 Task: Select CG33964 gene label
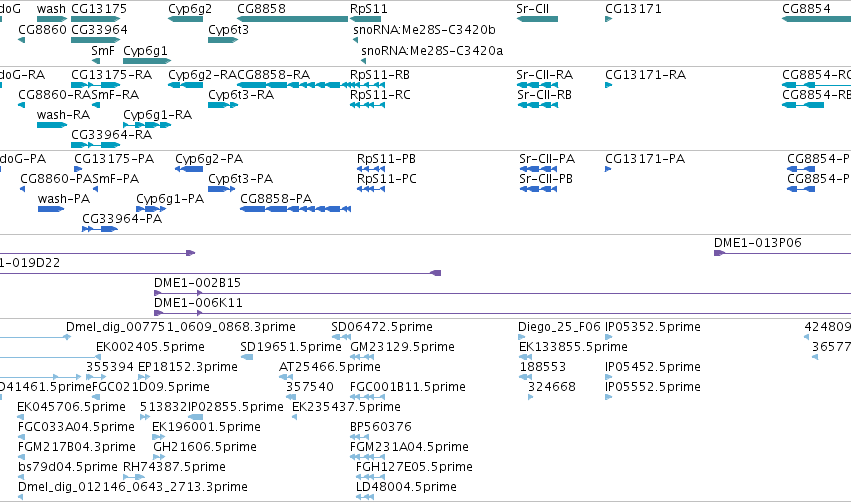pyautogui.click(x=99, y=29)
